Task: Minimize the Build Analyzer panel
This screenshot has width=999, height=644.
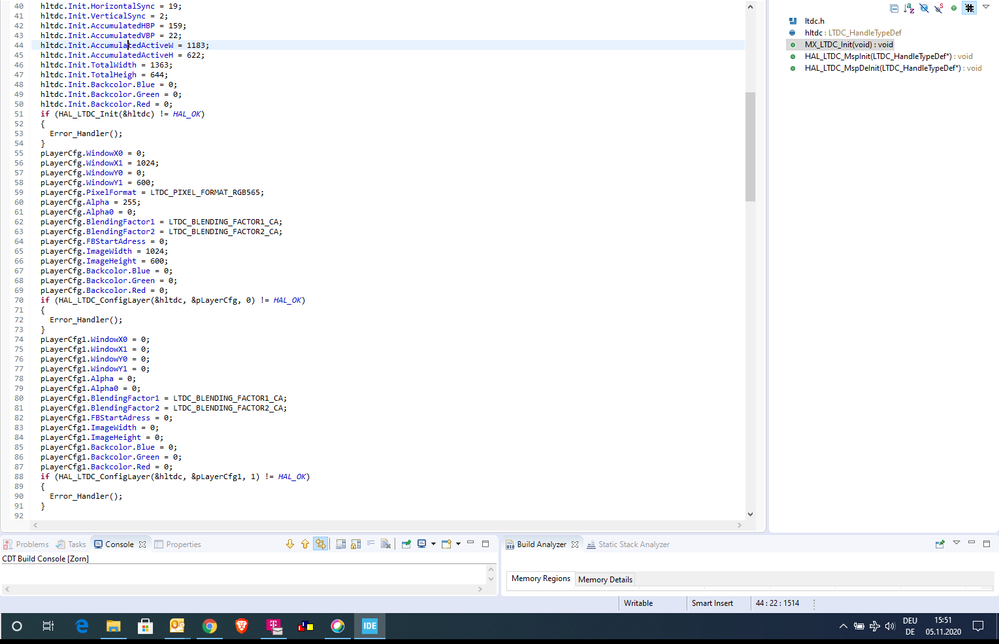Action: [972, 543]
